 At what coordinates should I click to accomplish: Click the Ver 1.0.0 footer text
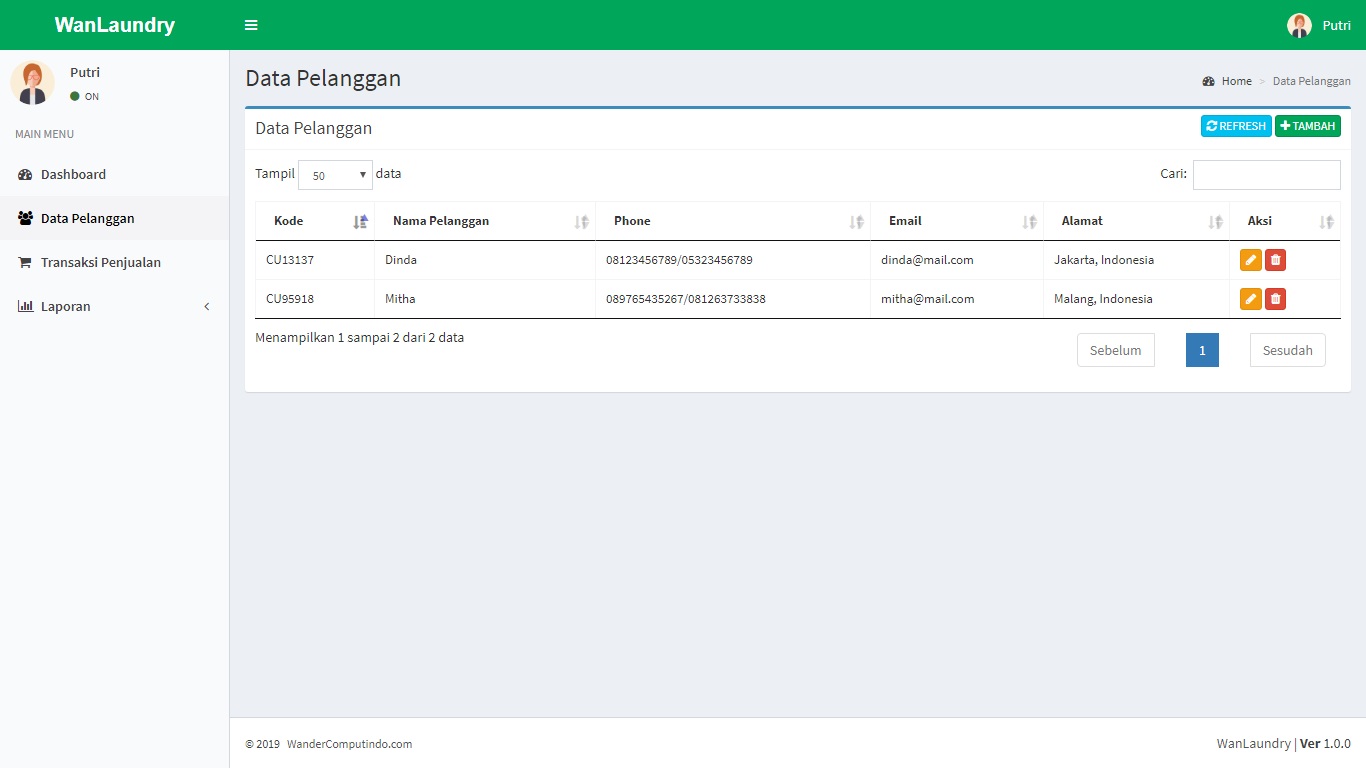pyautogui.click(x=1325, y=744)
